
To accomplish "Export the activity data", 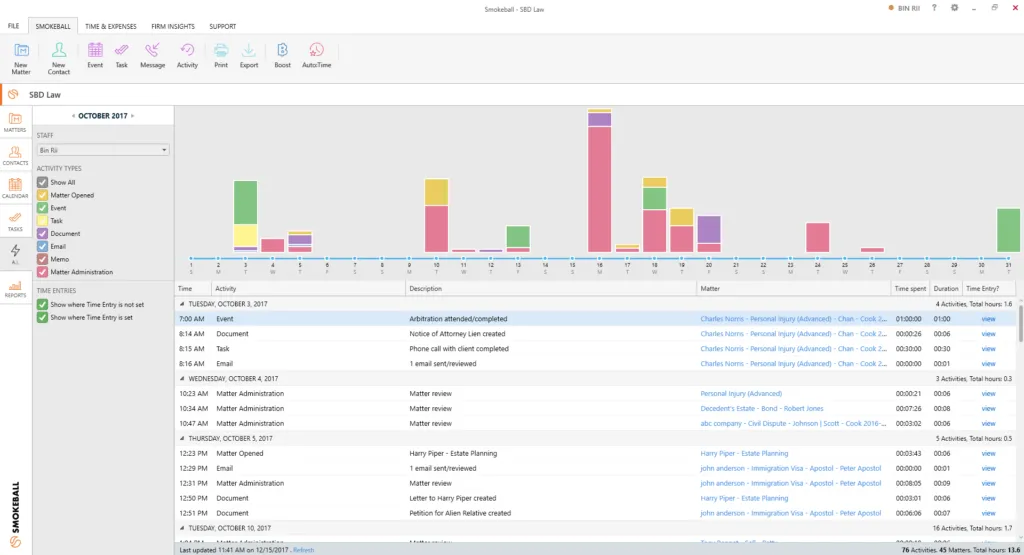I will (249, 56).
